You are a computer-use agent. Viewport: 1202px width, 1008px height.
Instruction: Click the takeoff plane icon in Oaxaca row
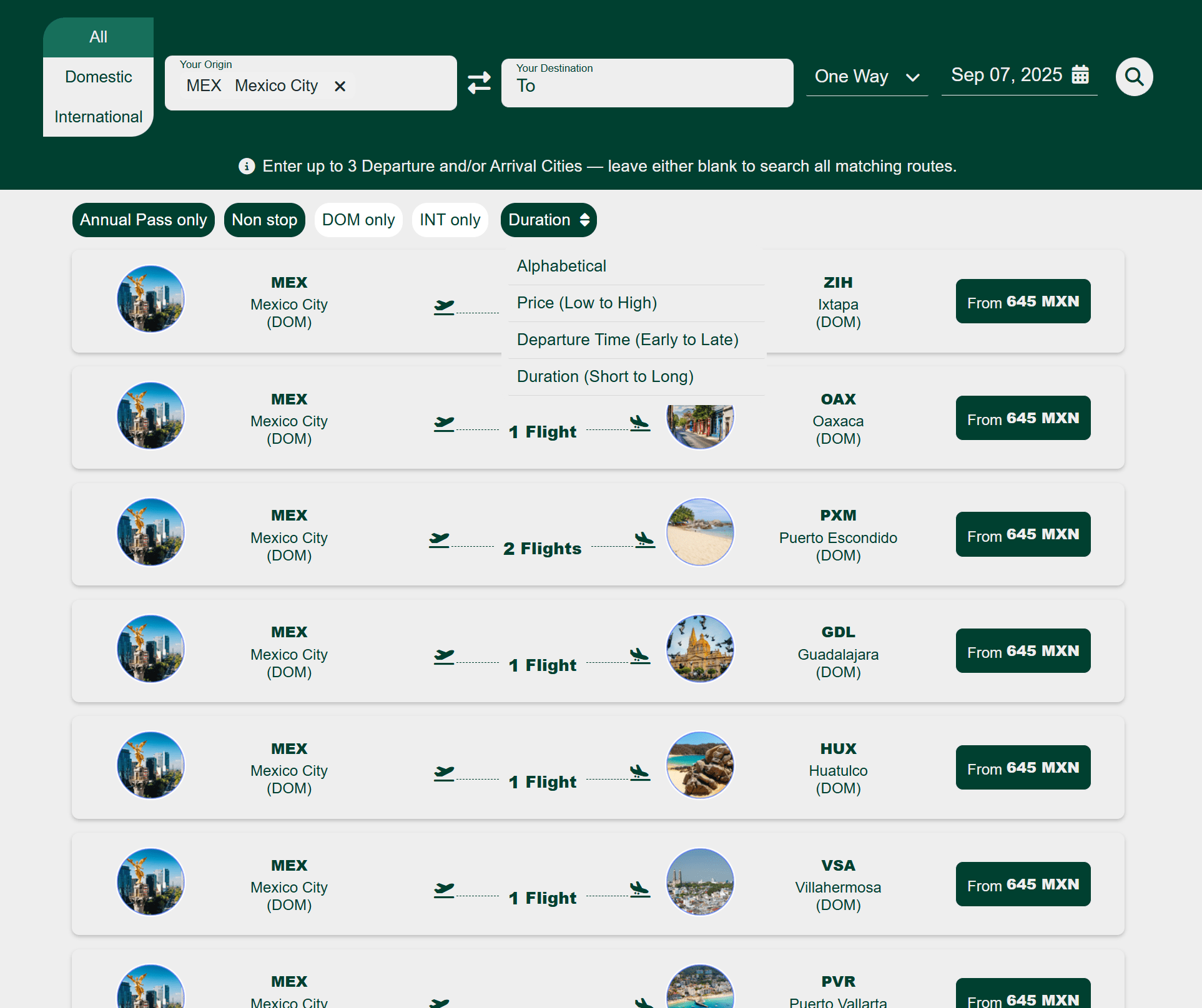tap(444, 424)
